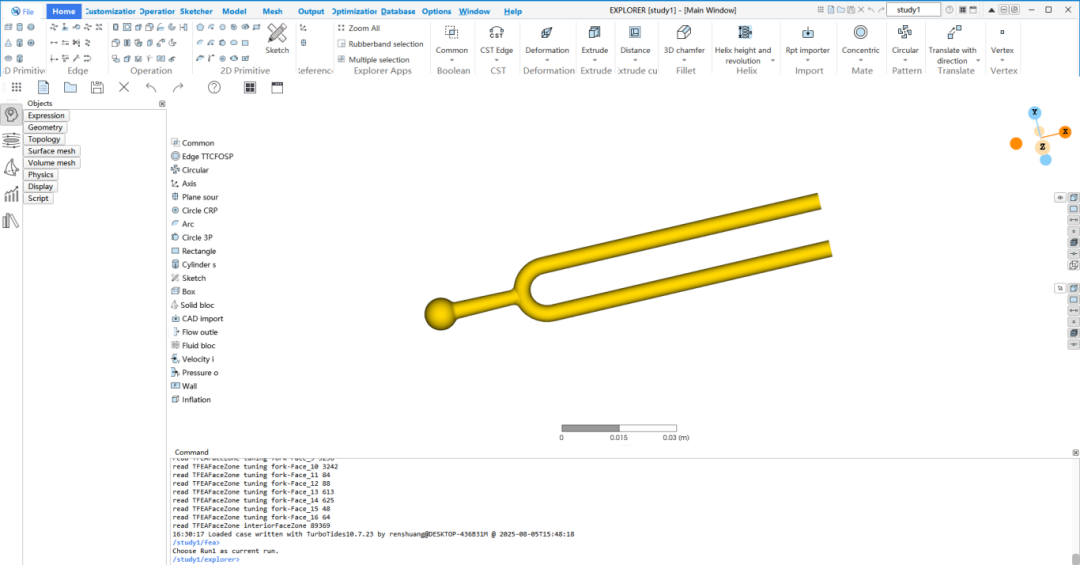The width and height of the screenshot is (1080, 565).
Task: Open the chart bars sidebar icon
Action: coord(11,195)
